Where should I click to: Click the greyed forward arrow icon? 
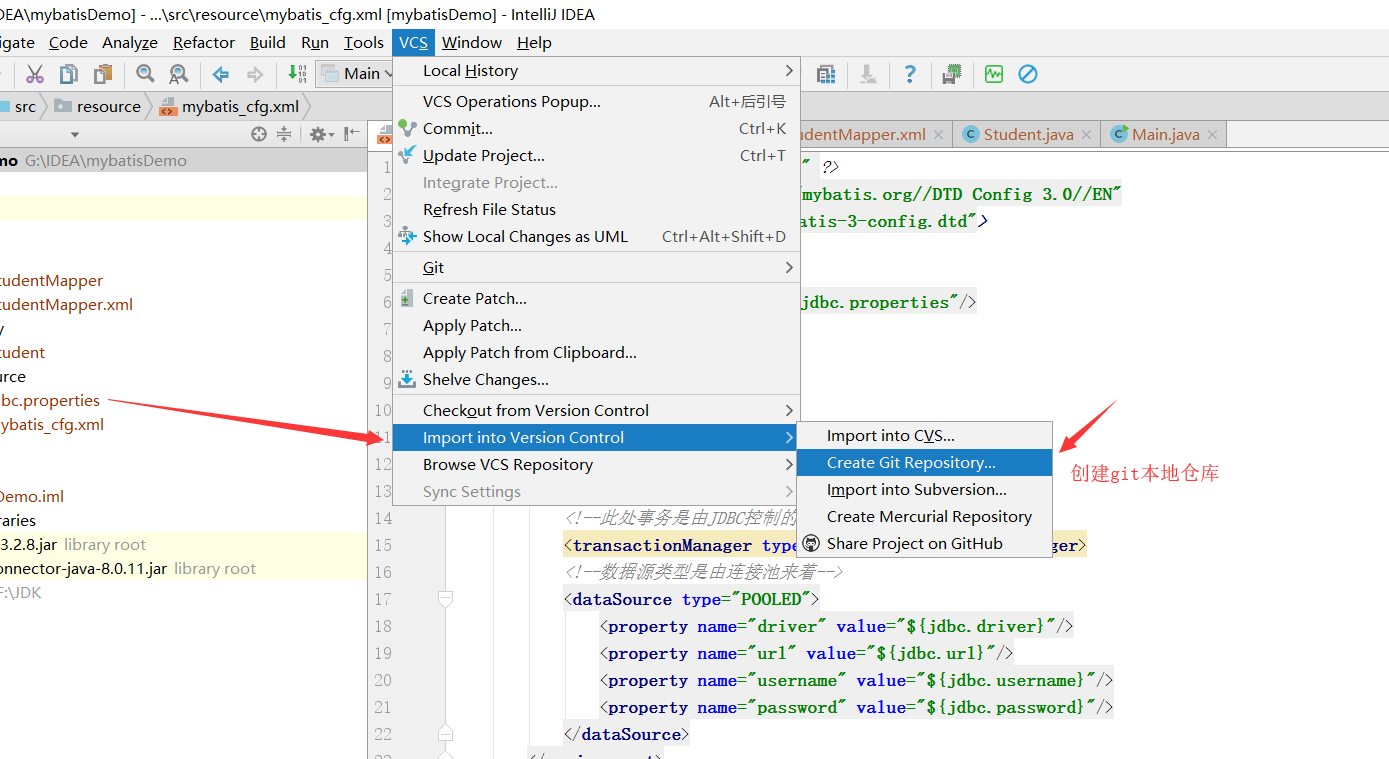pyautogui.click(x=255, y=74)
